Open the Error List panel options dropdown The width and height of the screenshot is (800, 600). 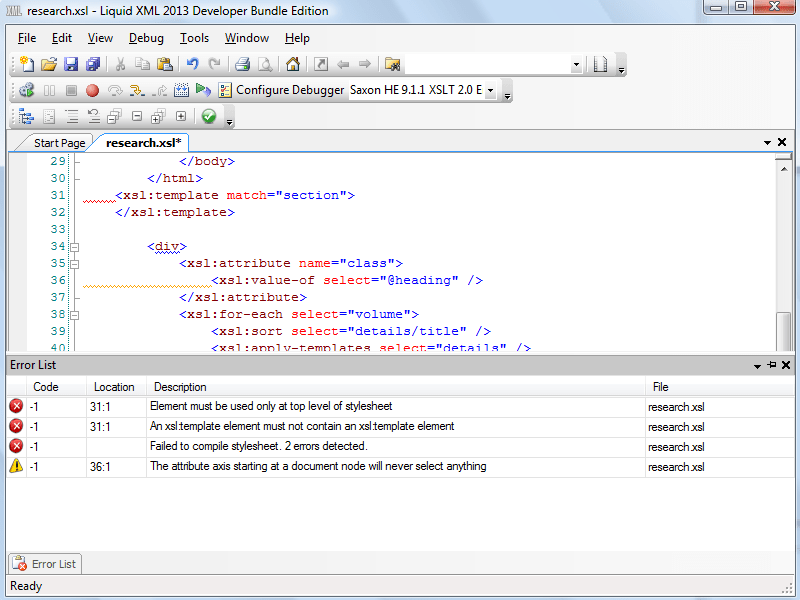click(x=757, y=366)
